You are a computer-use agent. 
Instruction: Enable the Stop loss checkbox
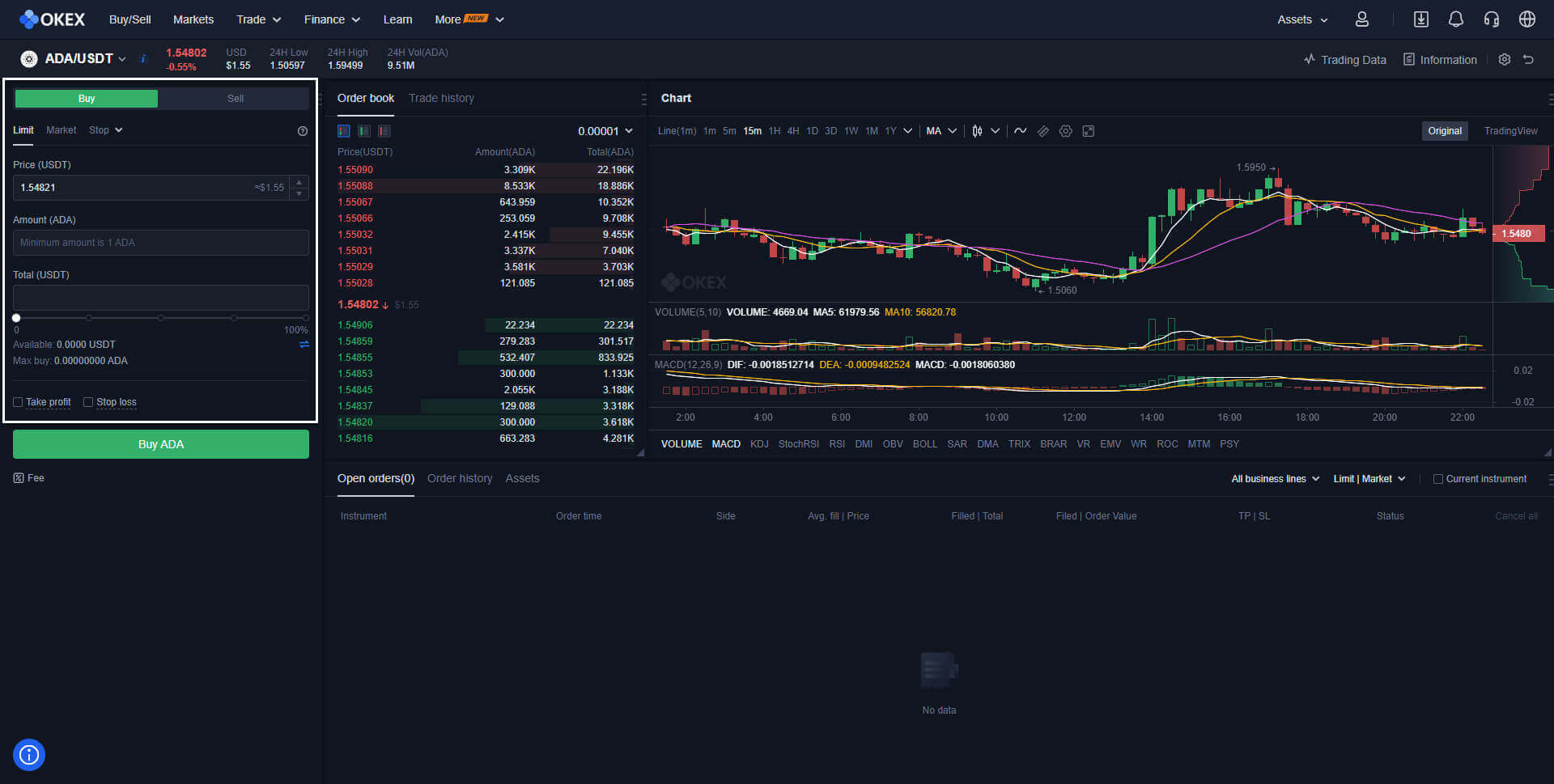[88, 402]
